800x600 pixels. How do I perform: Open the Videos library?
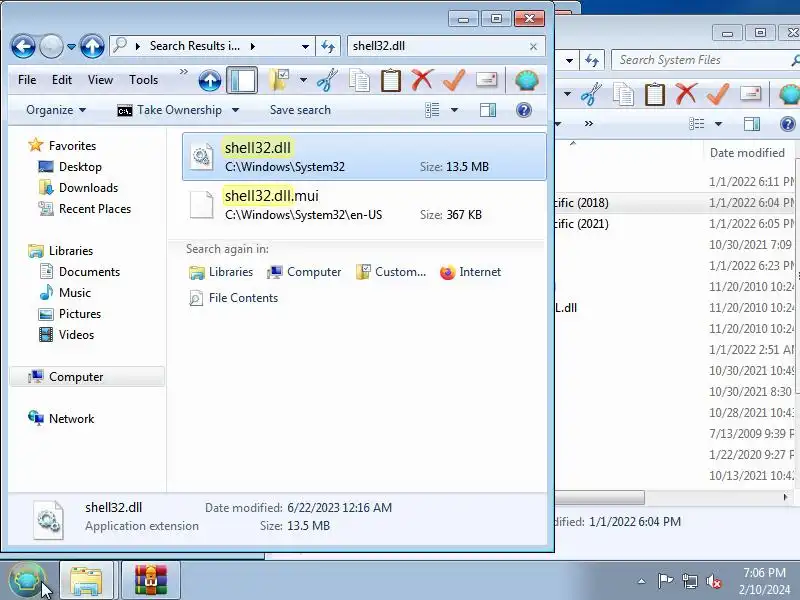(76, 335)
